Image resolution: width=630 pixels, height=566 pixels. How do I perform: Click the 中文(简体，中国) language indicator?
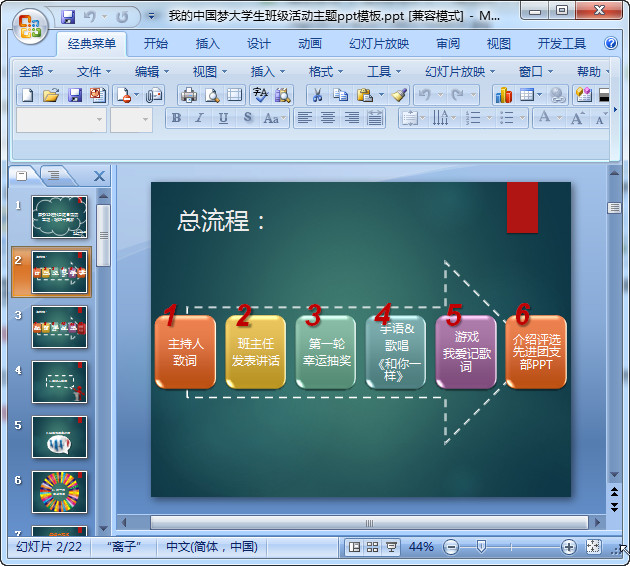212,547
